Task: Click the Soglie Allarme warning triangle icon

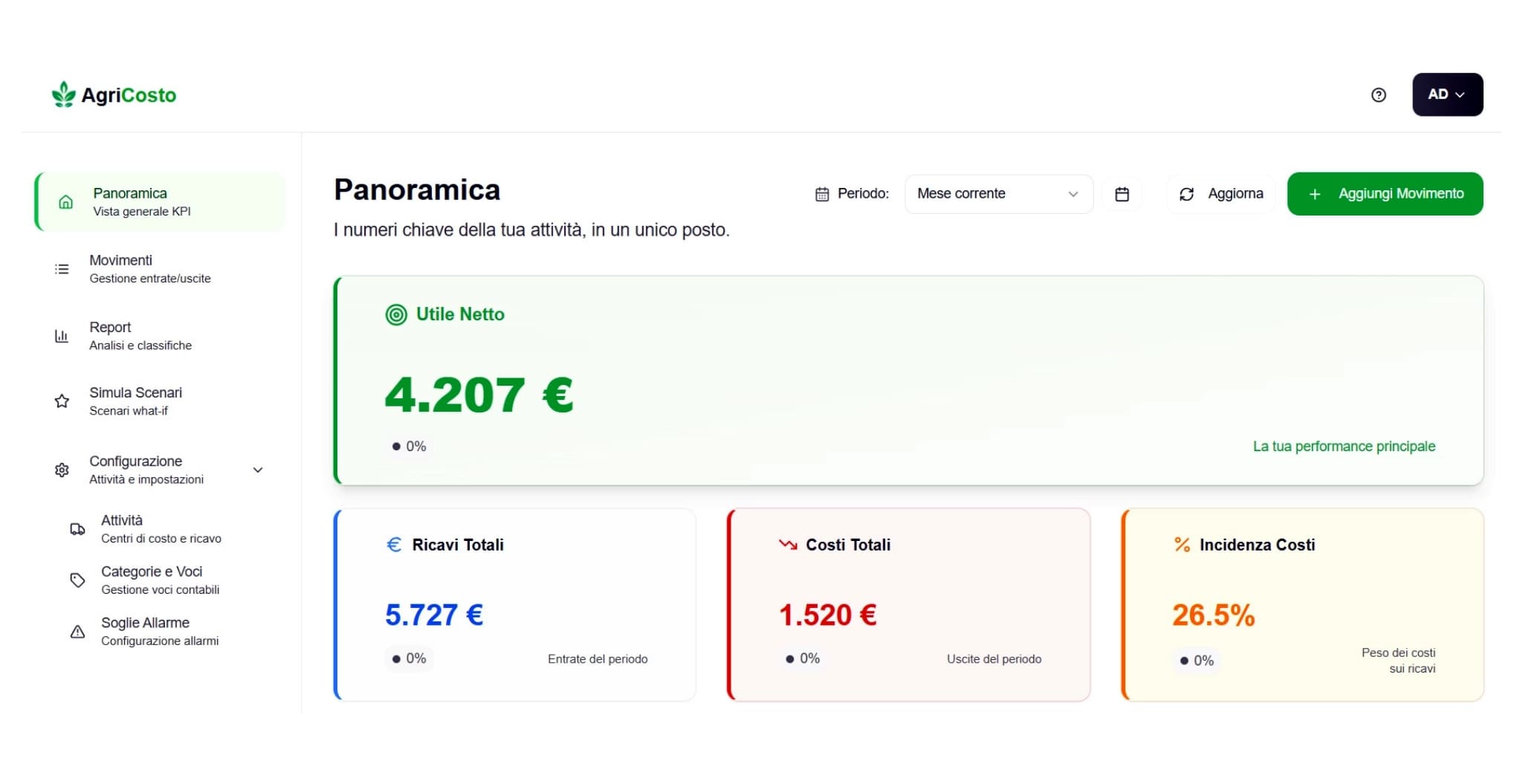Action: pyautogui.click(x=77, y=631)
